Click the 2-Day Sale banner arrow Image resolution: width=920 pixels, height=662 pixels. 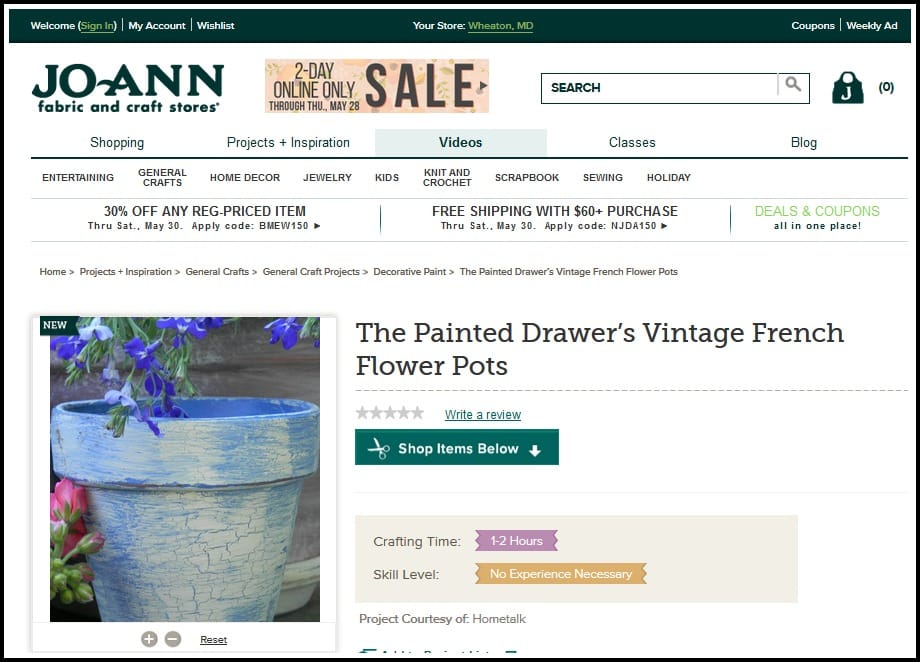[x=483, y=86]
